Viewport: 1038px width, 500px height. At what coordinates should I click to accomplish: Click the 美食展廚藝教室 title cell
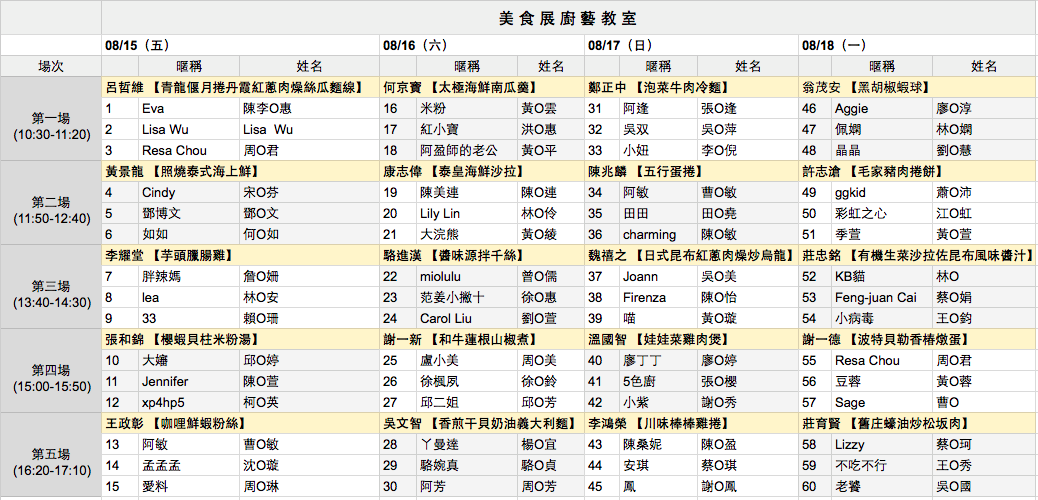point(568,18)
